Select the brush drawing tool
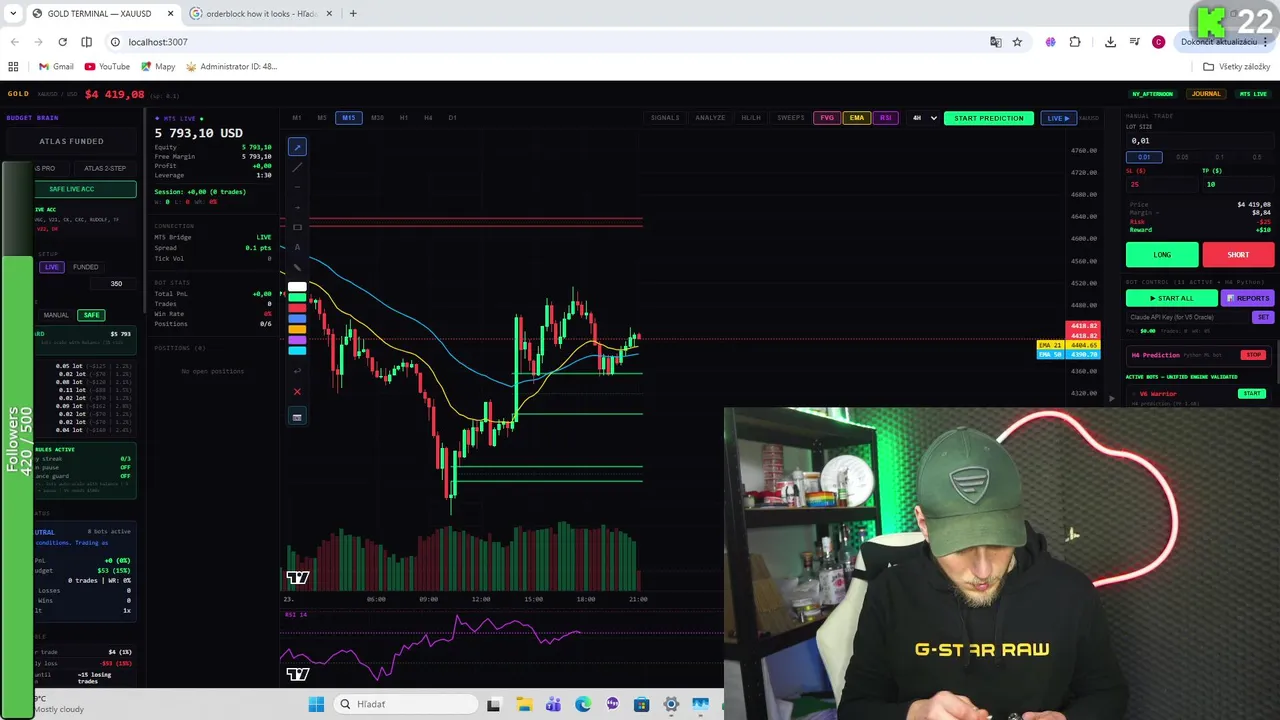This screenshot has width=1280, height=720. (x=297, y=267)
